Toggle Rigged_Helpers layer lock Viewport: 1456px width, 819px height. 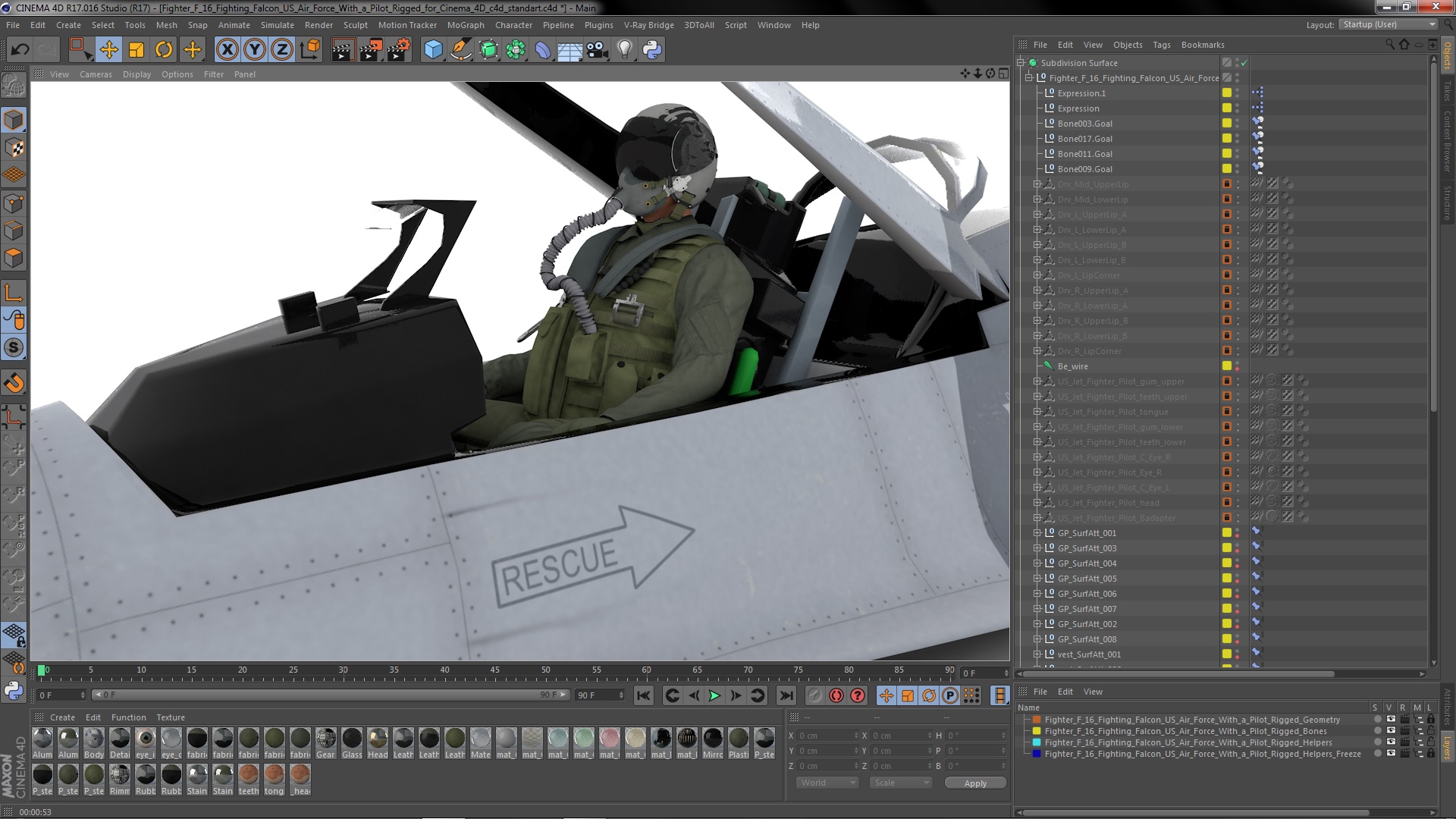coord(1430,742)
